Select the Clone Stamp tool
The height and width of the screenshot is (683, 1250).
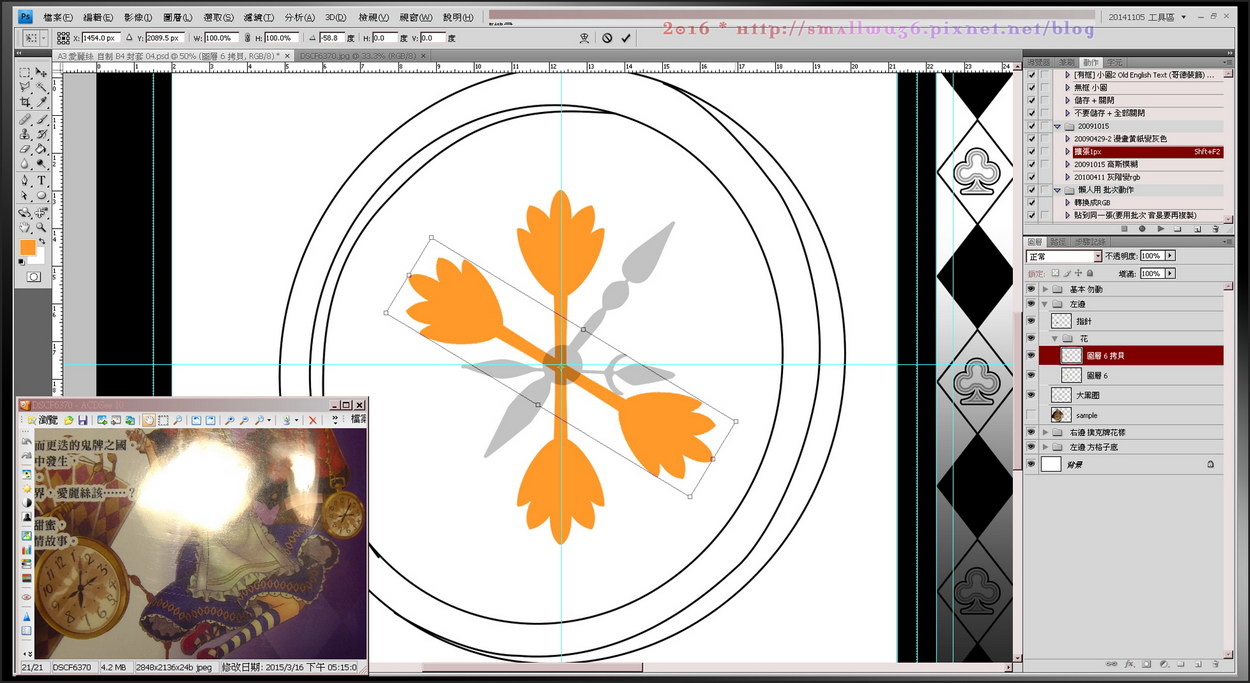[25, 134]
